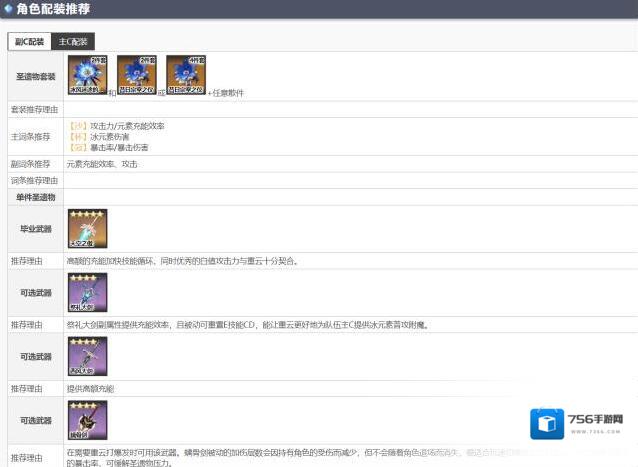
Task: Click the 提供高额充能 recommendation text
Action: [91, 388]
